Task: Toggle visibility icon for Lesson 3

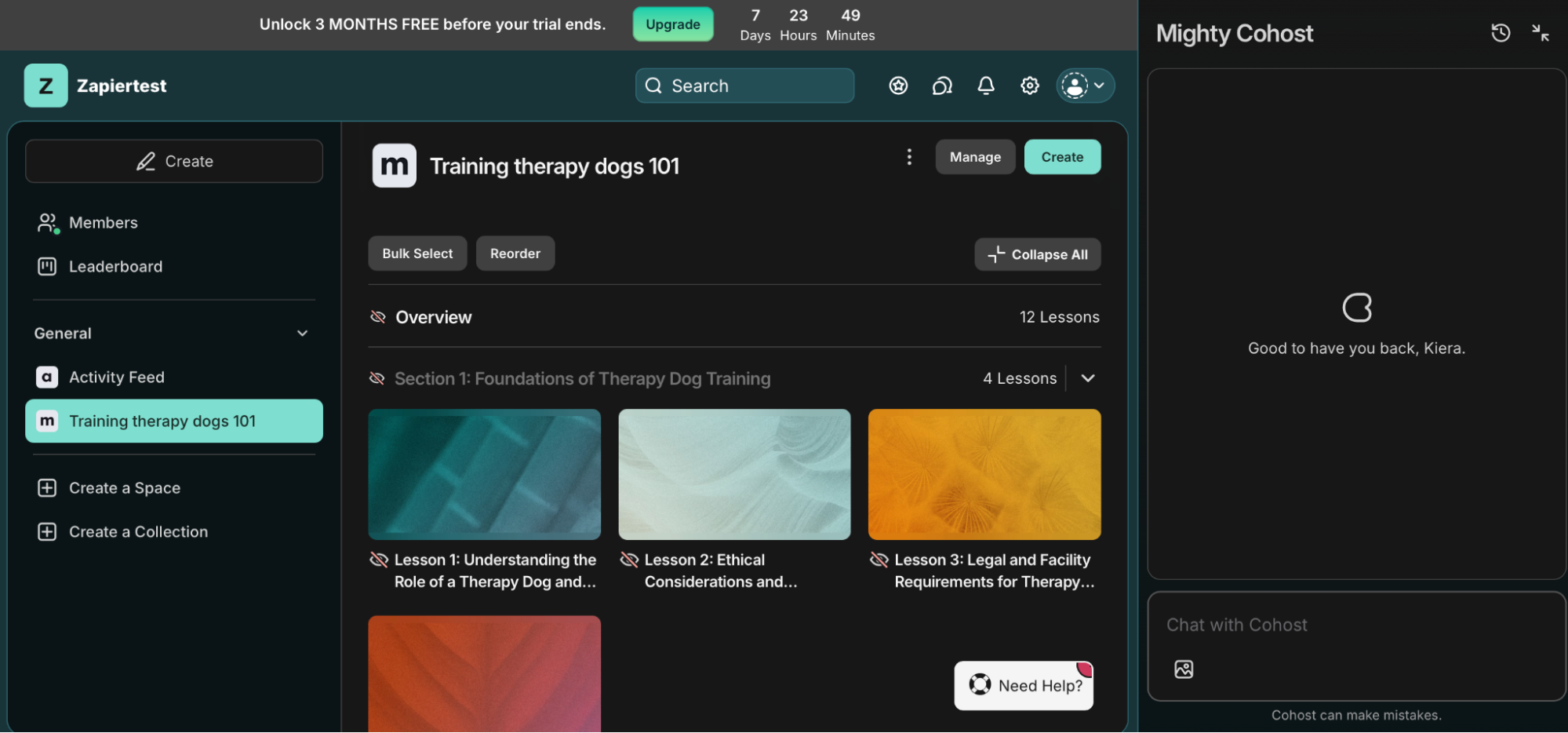Action: 879,560
